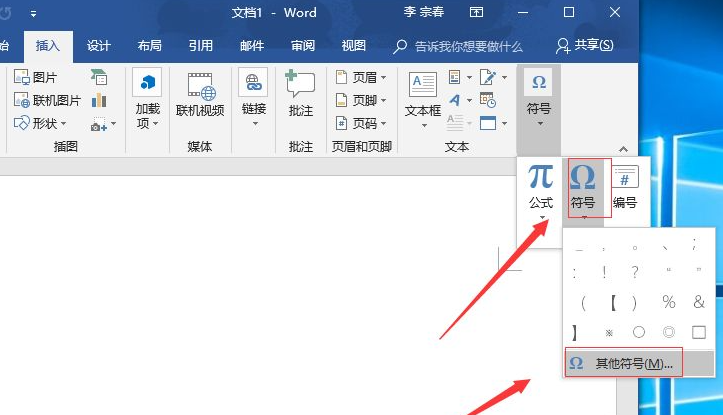Expand the 页码 (Page Number) dropdown

point(362,123)
